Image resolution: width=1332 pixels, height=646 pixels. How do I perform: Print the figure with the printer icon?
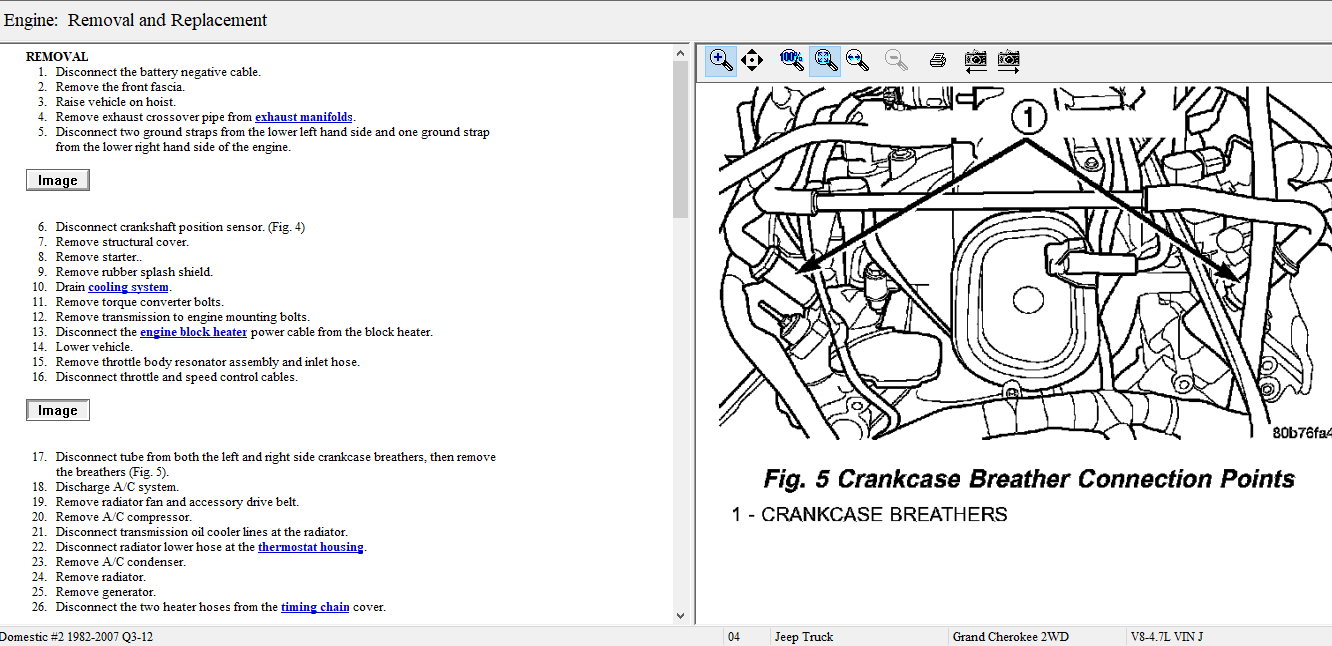tap(937, 60)
